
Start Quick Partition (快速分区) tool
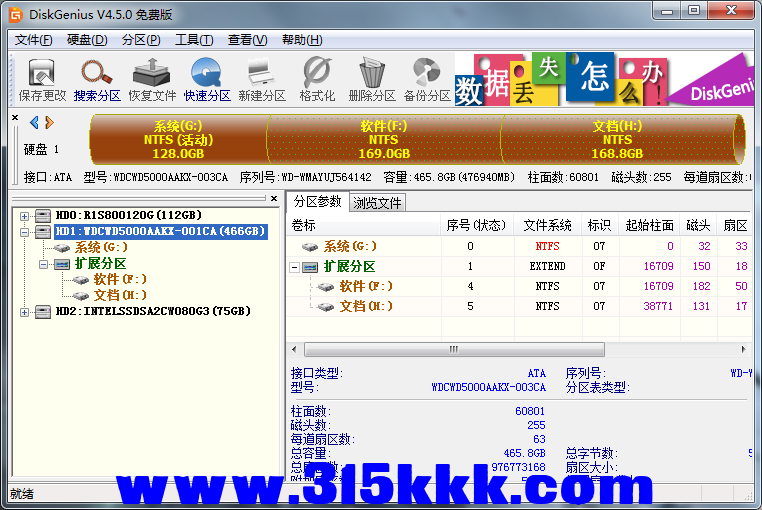point(207,80)
